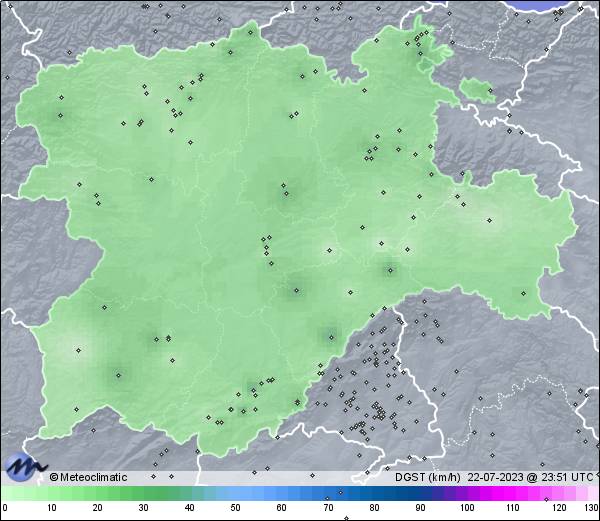Click the 23:51 UTC timestamp
The height and width of the screenshot is (521, 600).
[566, 477]
